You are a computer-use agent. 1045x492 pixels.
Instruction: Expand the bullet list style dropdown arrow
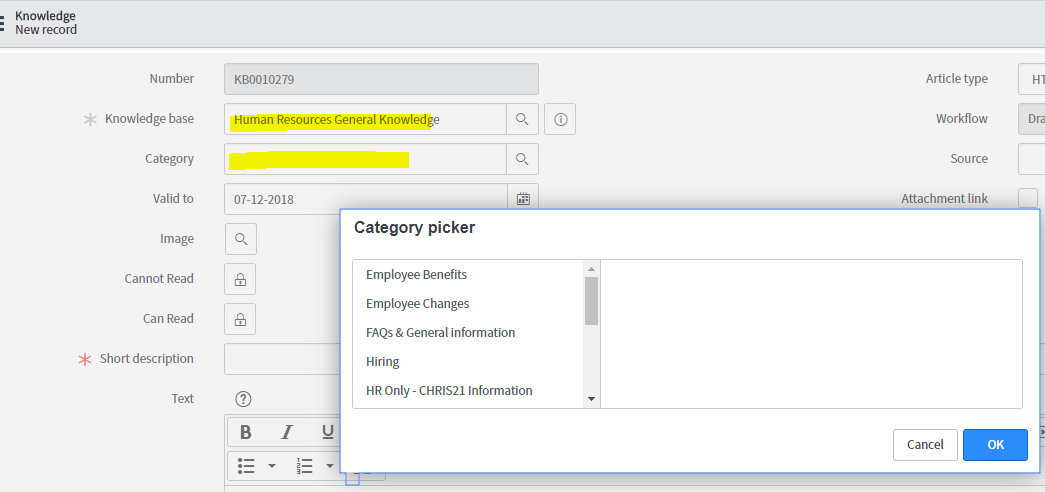(271, 466)
